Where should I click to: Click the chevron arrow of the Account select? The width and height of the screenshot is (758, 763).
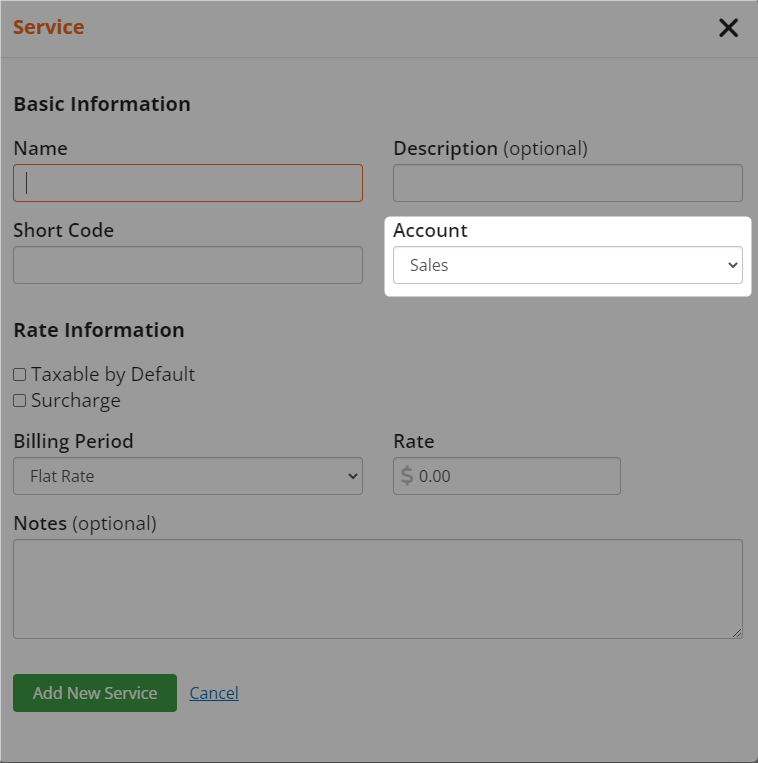point(733,265)
